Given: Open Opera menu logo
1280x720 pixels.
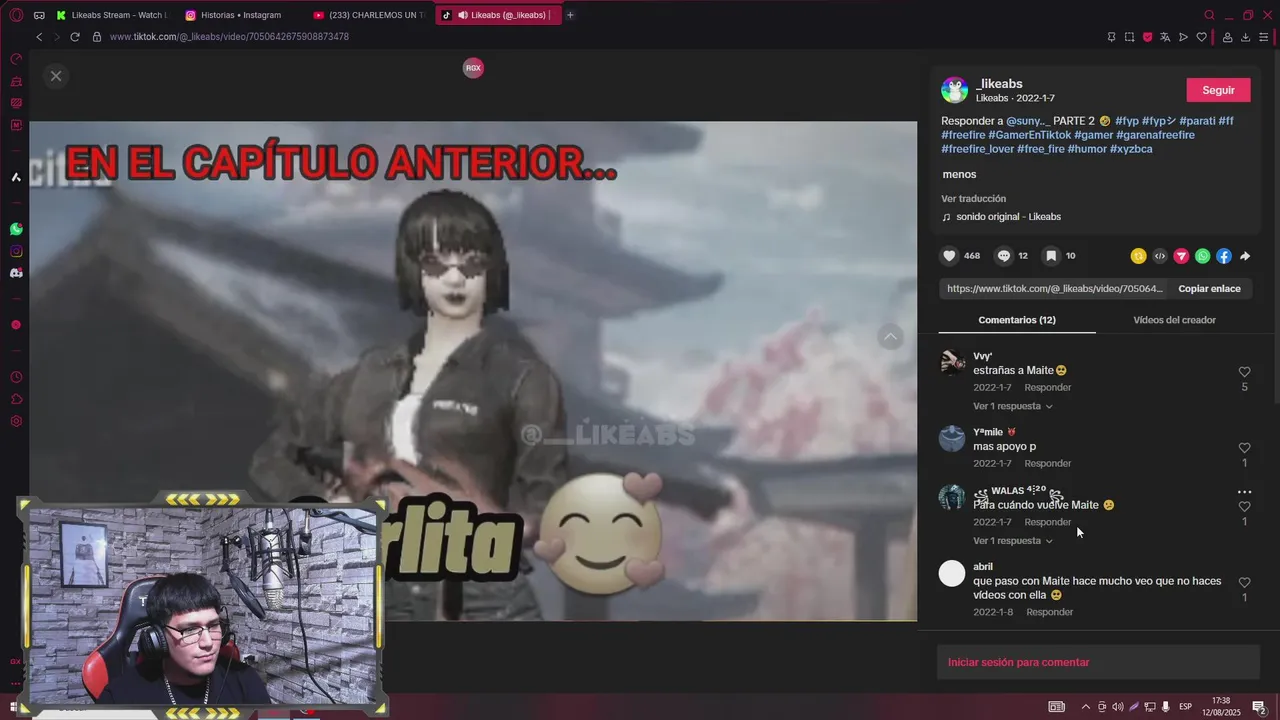Looking at the screenshot, I should [x=16, y=15].
